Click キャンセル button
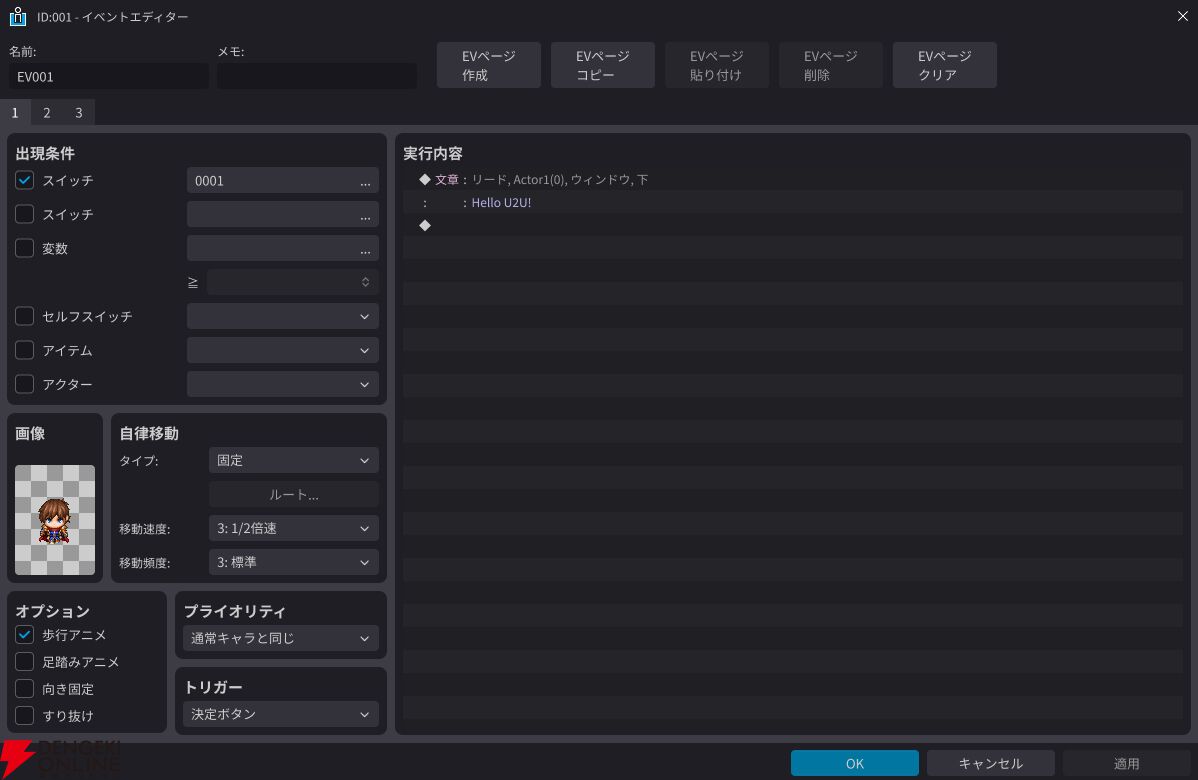Screen dimensions: 1198x780 coord(990,763)
